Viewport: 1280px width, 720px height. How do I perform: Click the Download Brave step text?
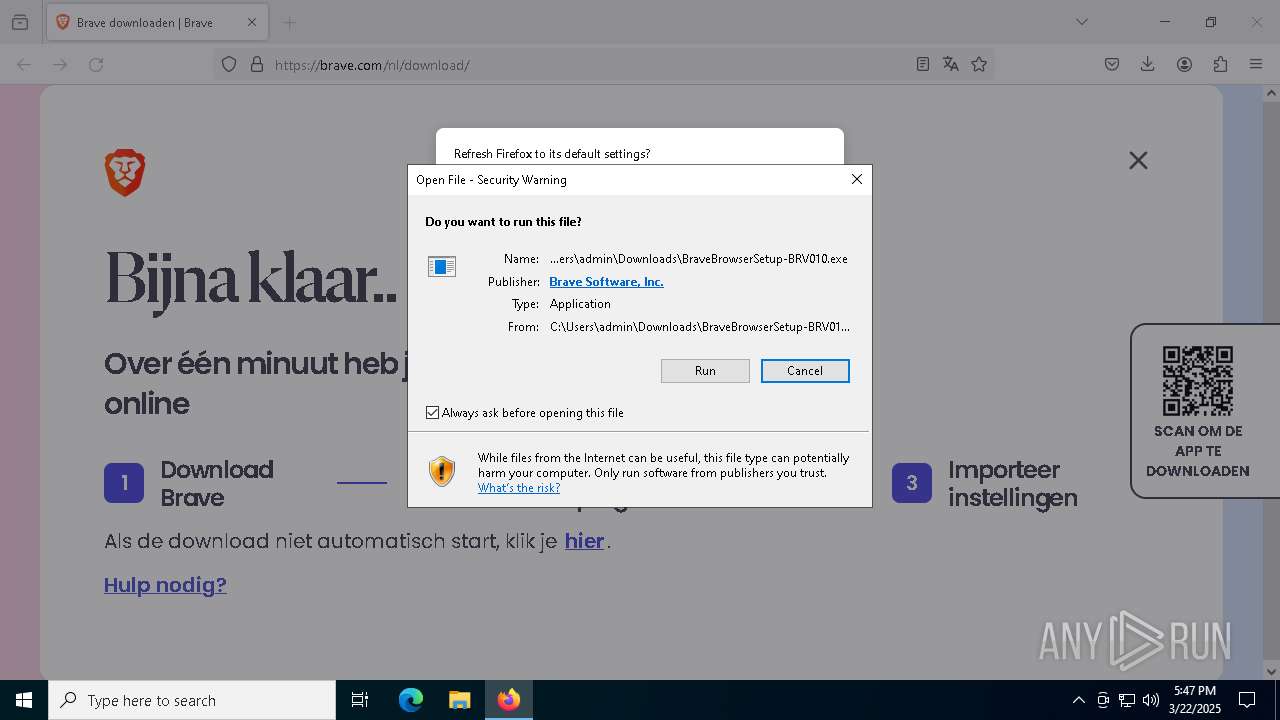click(217, 484)
